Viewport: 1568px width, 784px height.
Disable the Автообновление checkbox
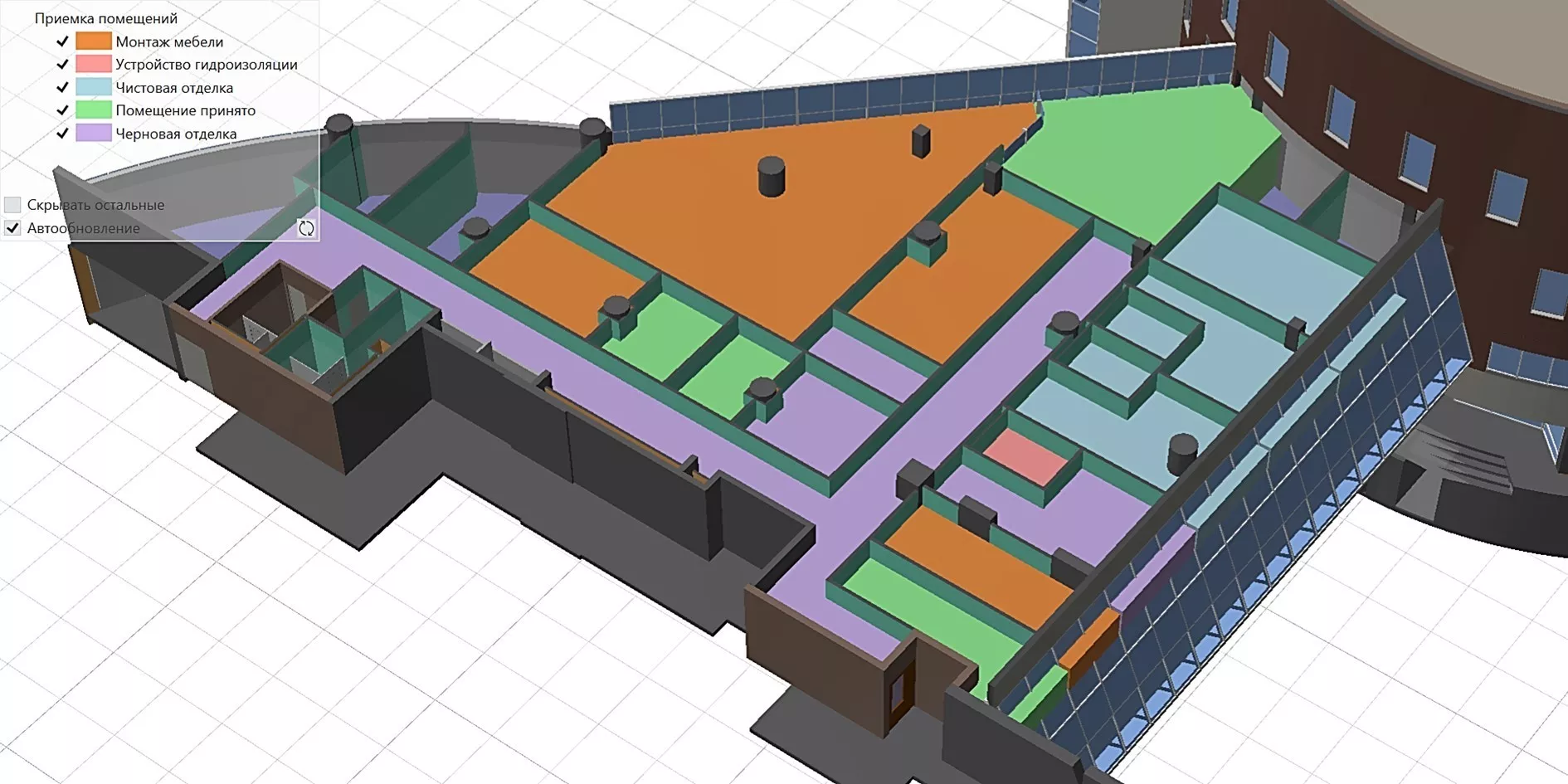(12, 228)
